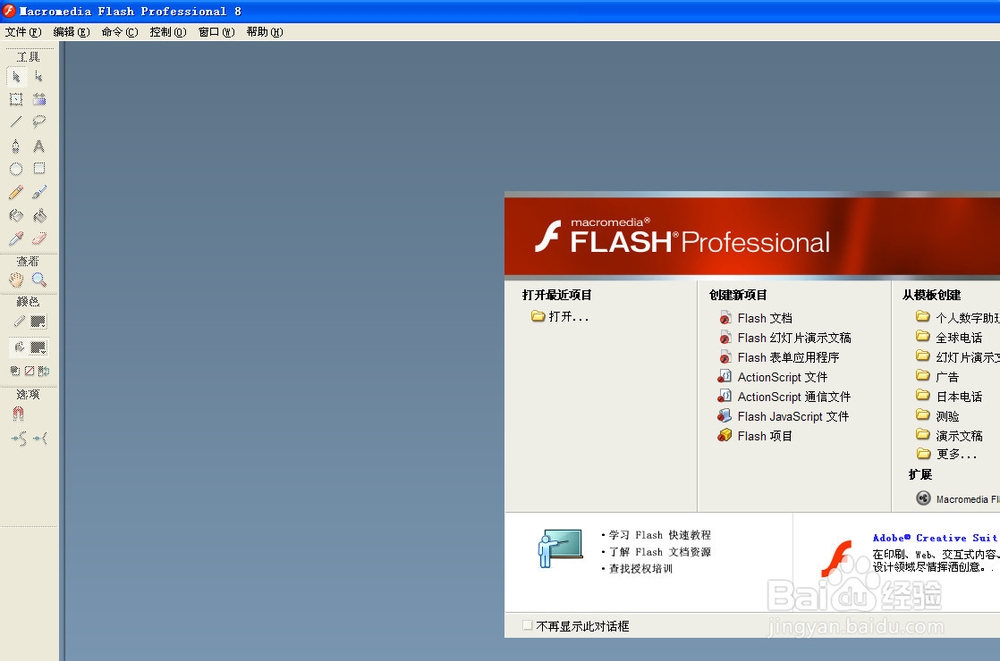
Task: Toggle Snap to Objects magnet
Action: tap(18, 414)
